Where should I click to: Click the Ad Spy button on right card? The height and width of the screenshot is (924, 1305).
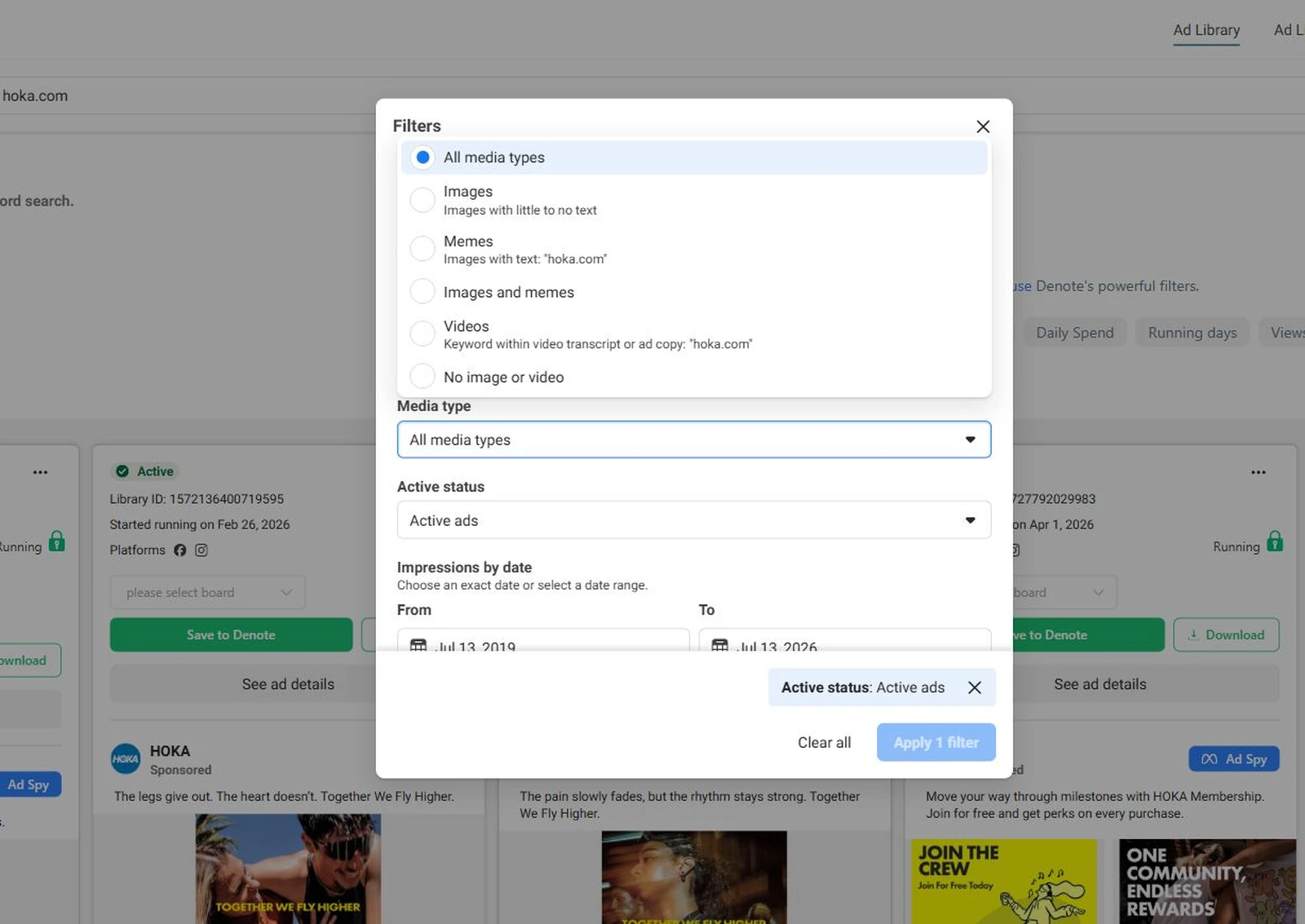click(1233, 759)
